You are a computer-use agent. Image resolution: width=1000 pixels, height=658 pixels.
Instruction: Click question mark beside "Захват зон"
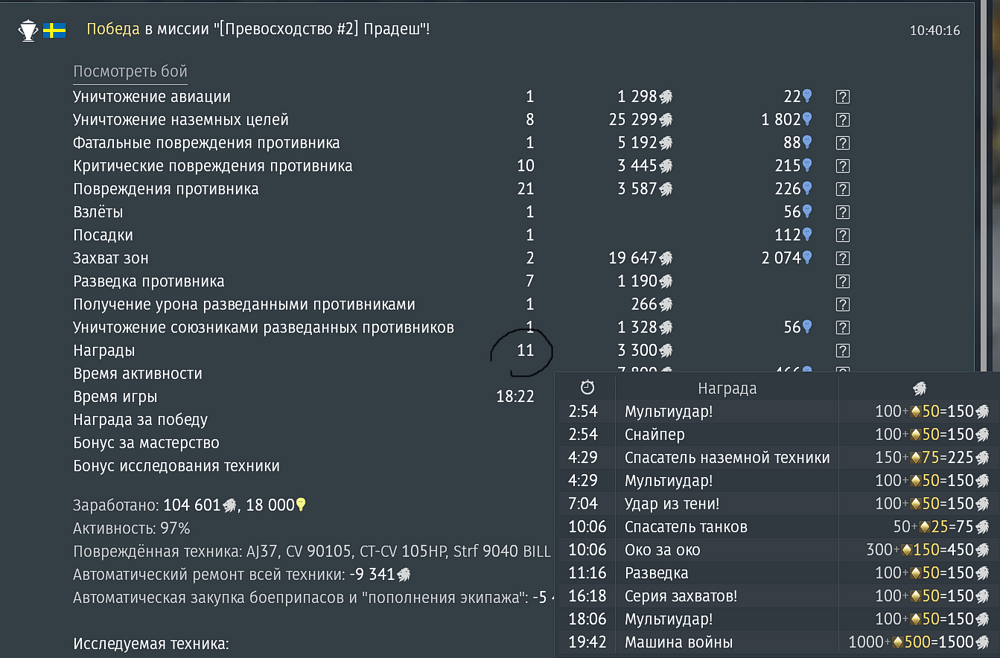click(842, 258)
